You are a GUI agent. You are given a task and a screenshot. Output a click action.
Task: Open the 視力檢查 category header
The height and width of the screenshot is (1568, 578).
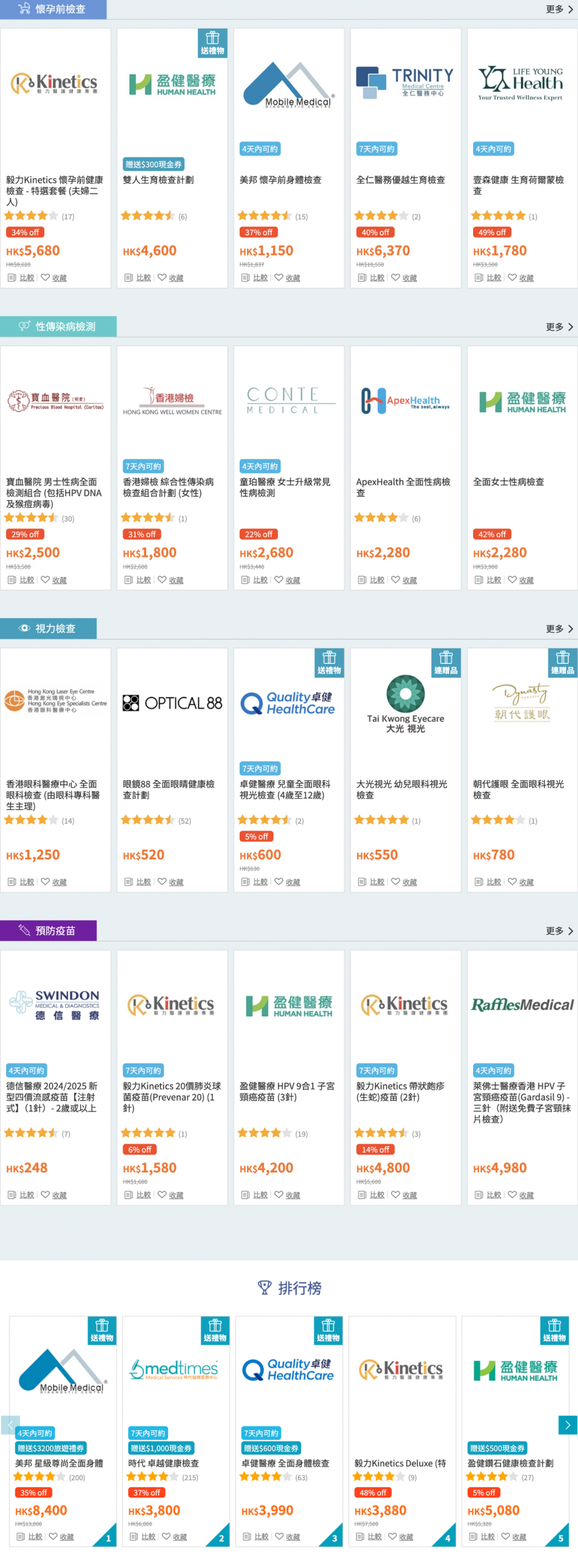coord(48,628)
